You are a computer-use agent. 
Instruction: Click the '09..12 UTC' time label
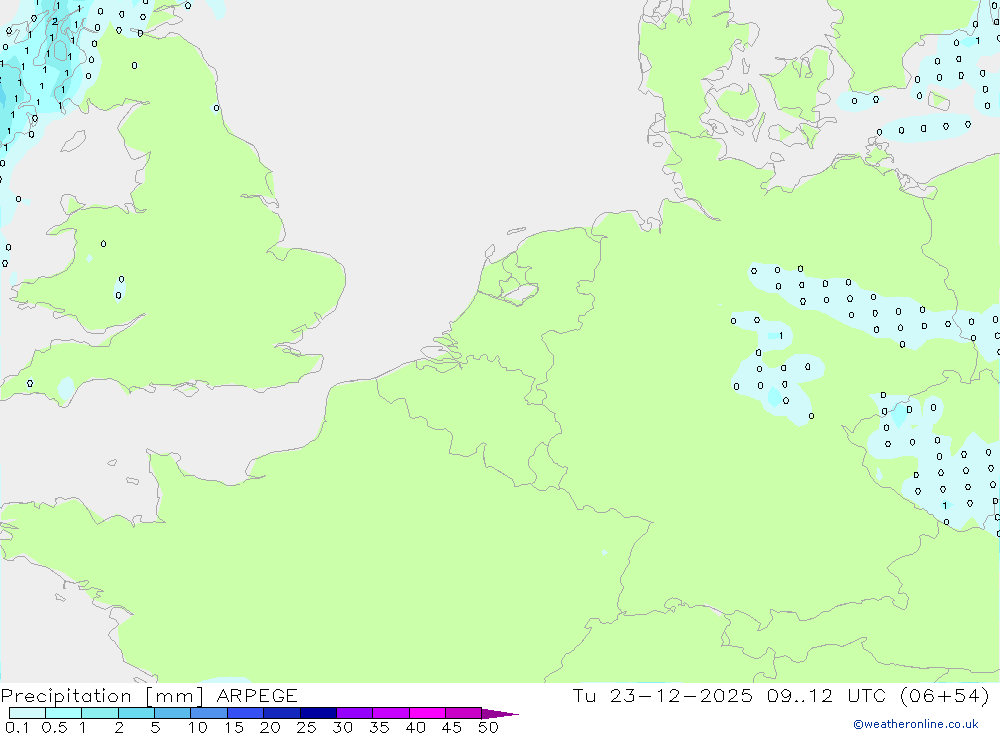(x=826, y=695)
